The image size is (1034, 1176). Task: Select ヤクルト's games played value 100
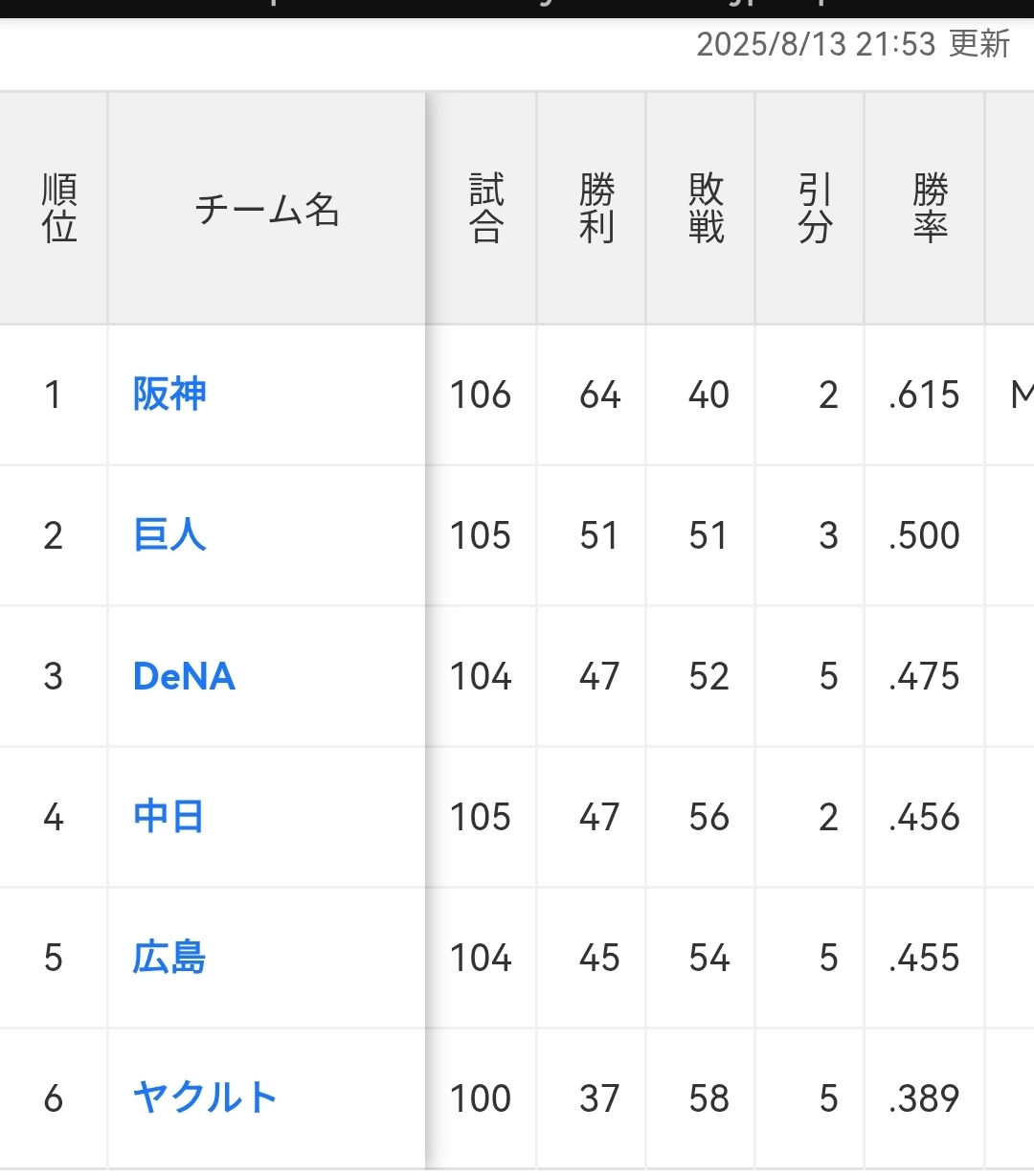(x=481, y=1097)
